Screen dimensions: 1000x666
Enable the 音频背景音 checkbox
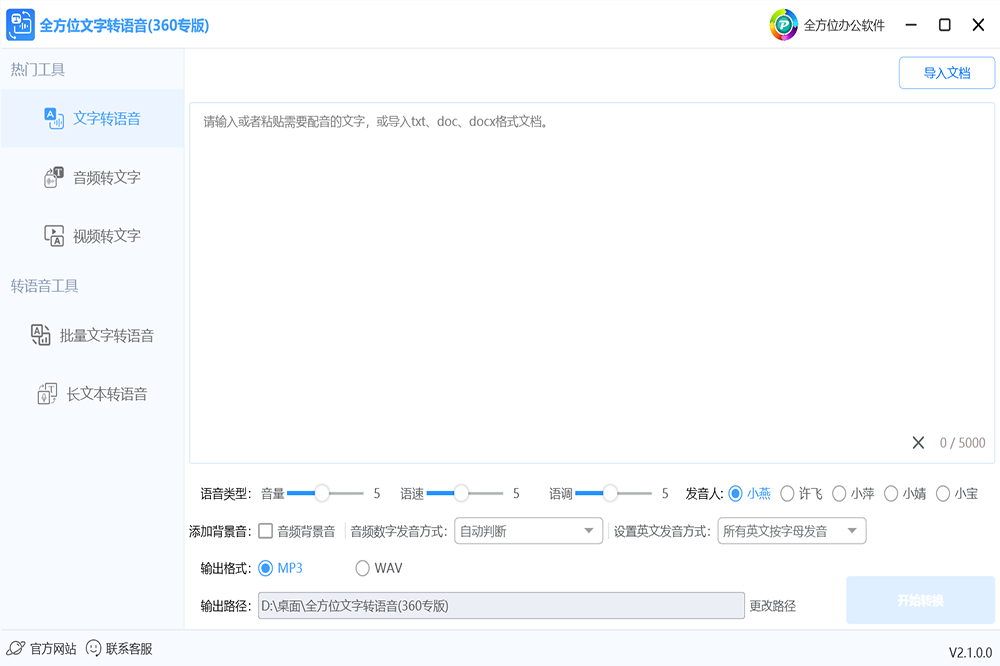point(266,531)
